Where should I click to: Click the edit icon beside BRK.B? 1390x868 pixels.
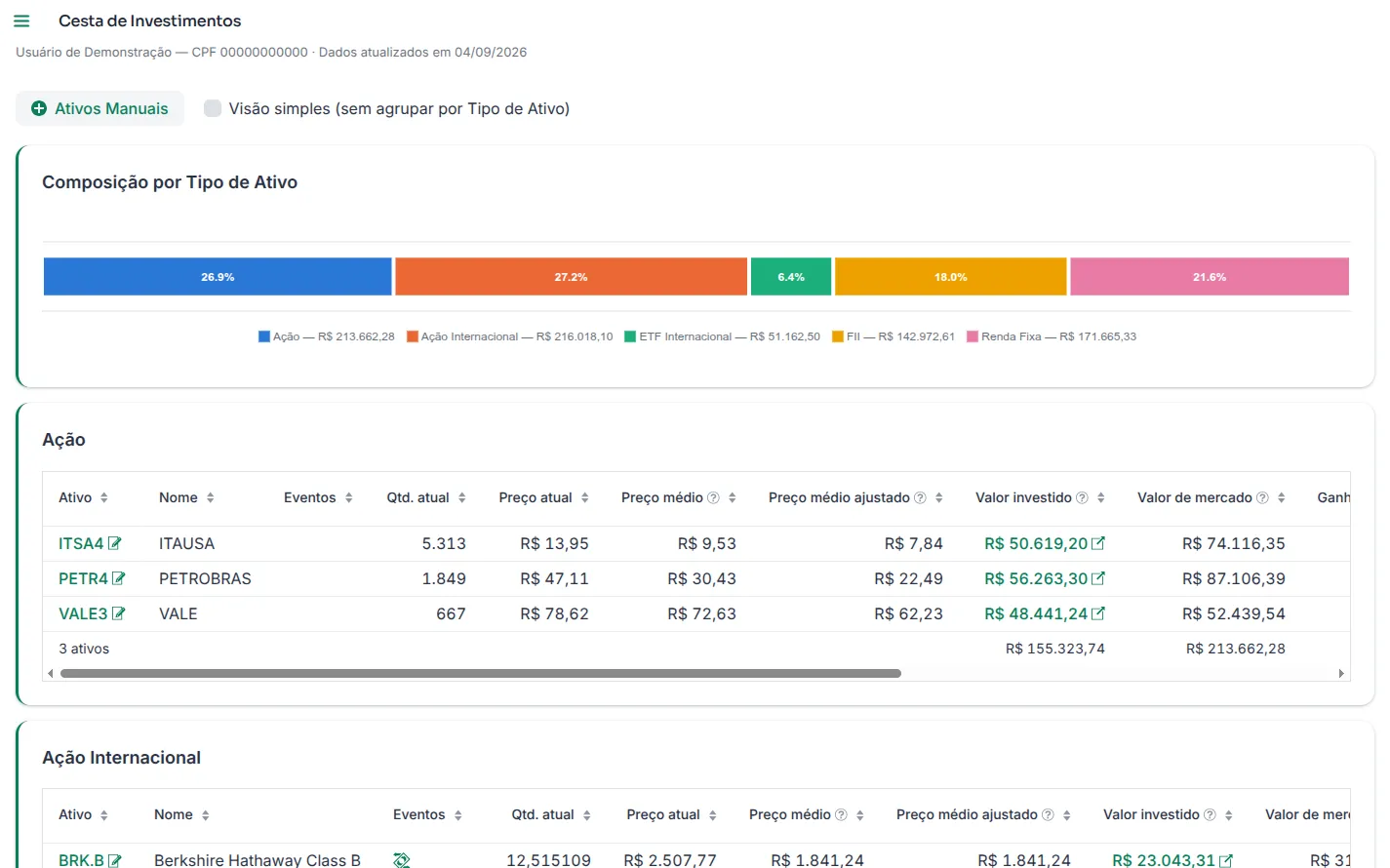click(115, 860)
